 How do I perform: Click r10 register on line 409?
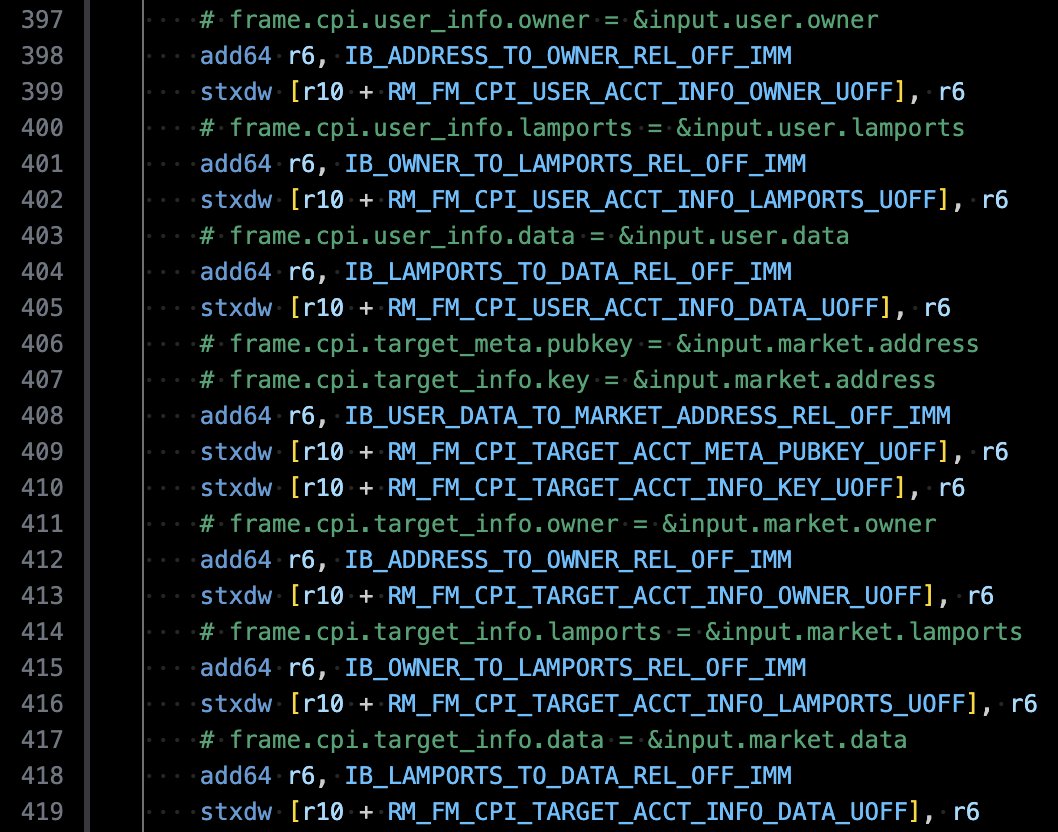(323, 452)
